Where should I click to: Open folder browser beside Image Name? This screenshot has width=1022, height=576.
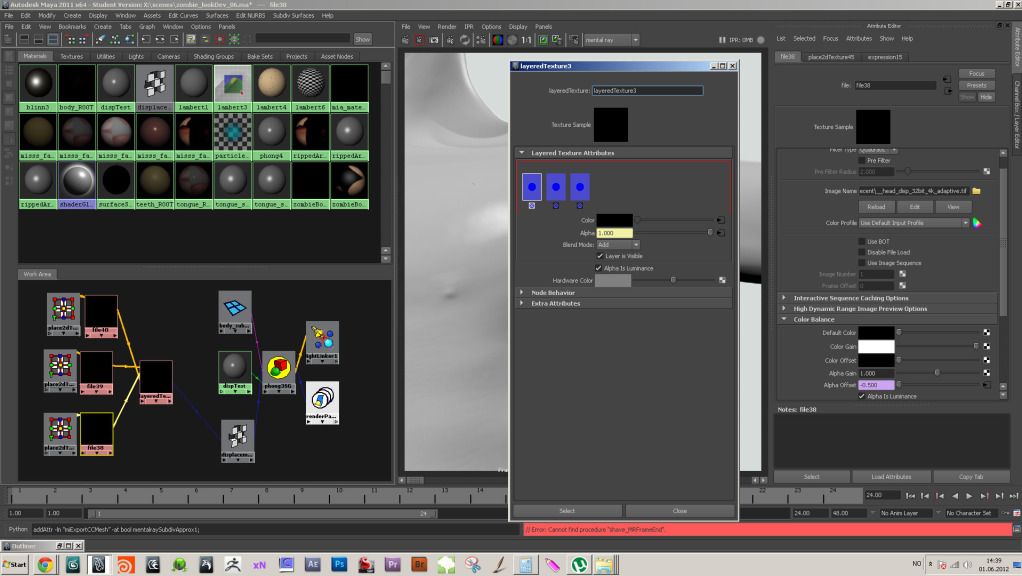coord(976,191)
